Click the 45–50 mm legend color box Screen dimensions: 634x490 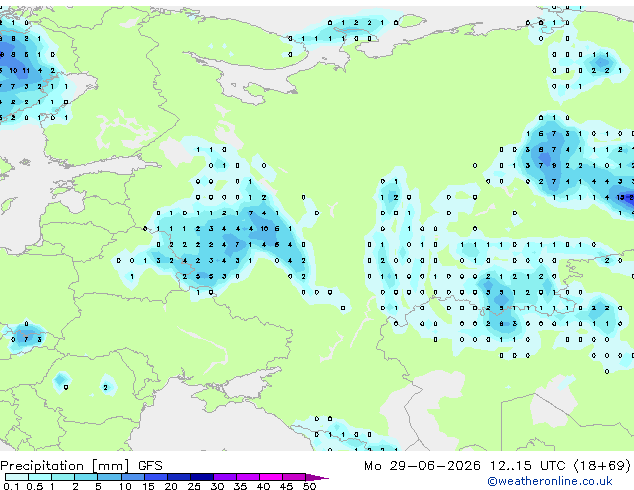[x=294, y=477]
